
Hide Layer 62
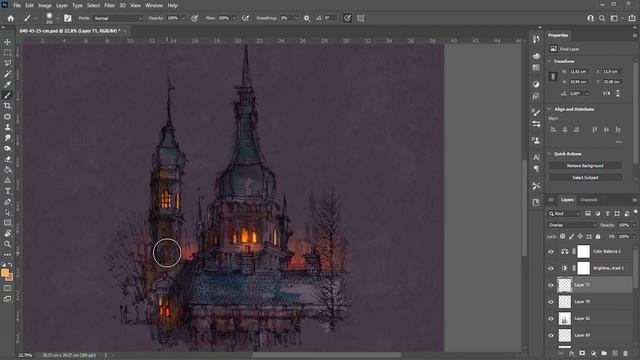[x=551, y=318]
